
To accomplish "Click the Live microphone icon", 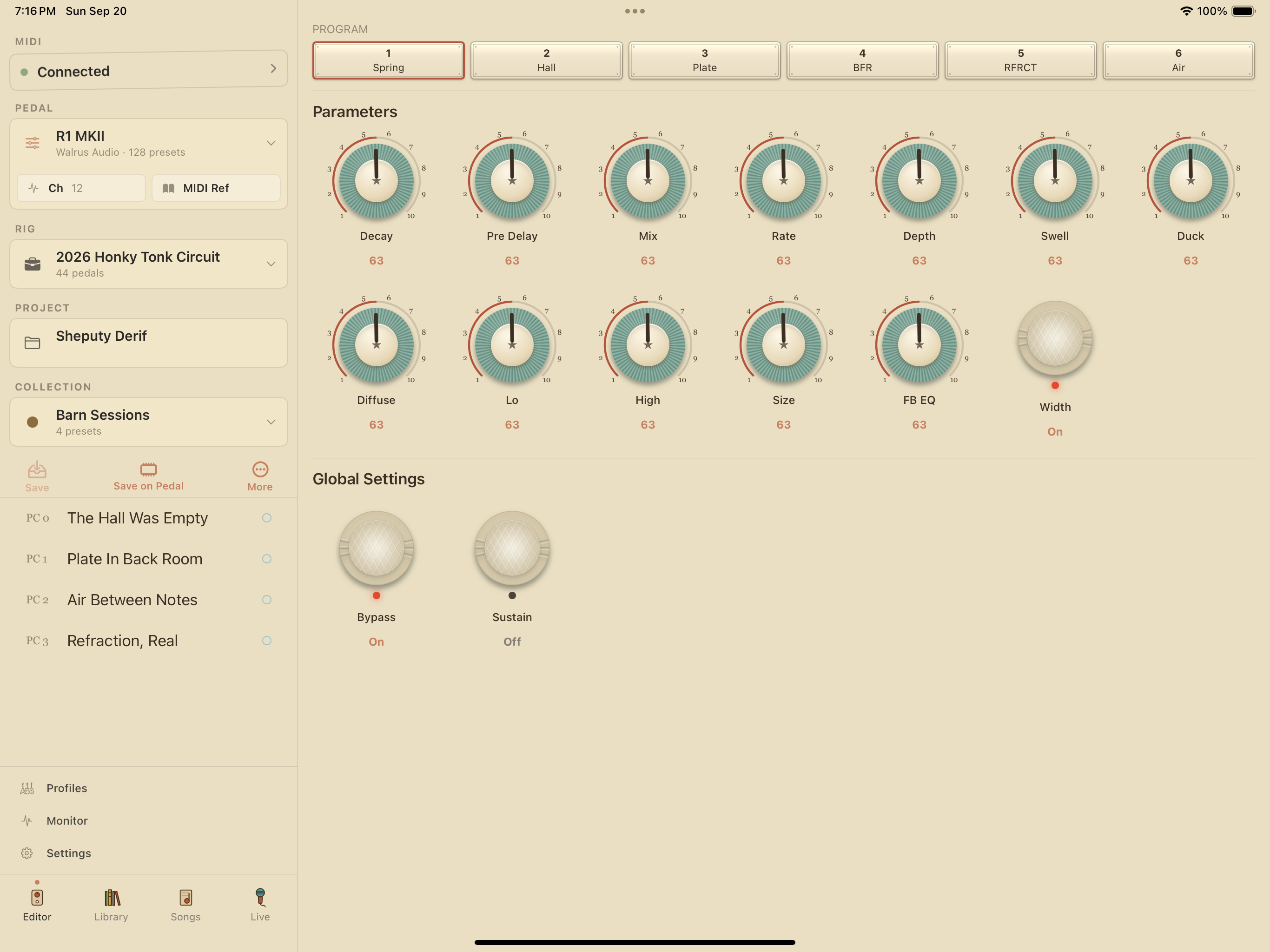I will (260, 897).
